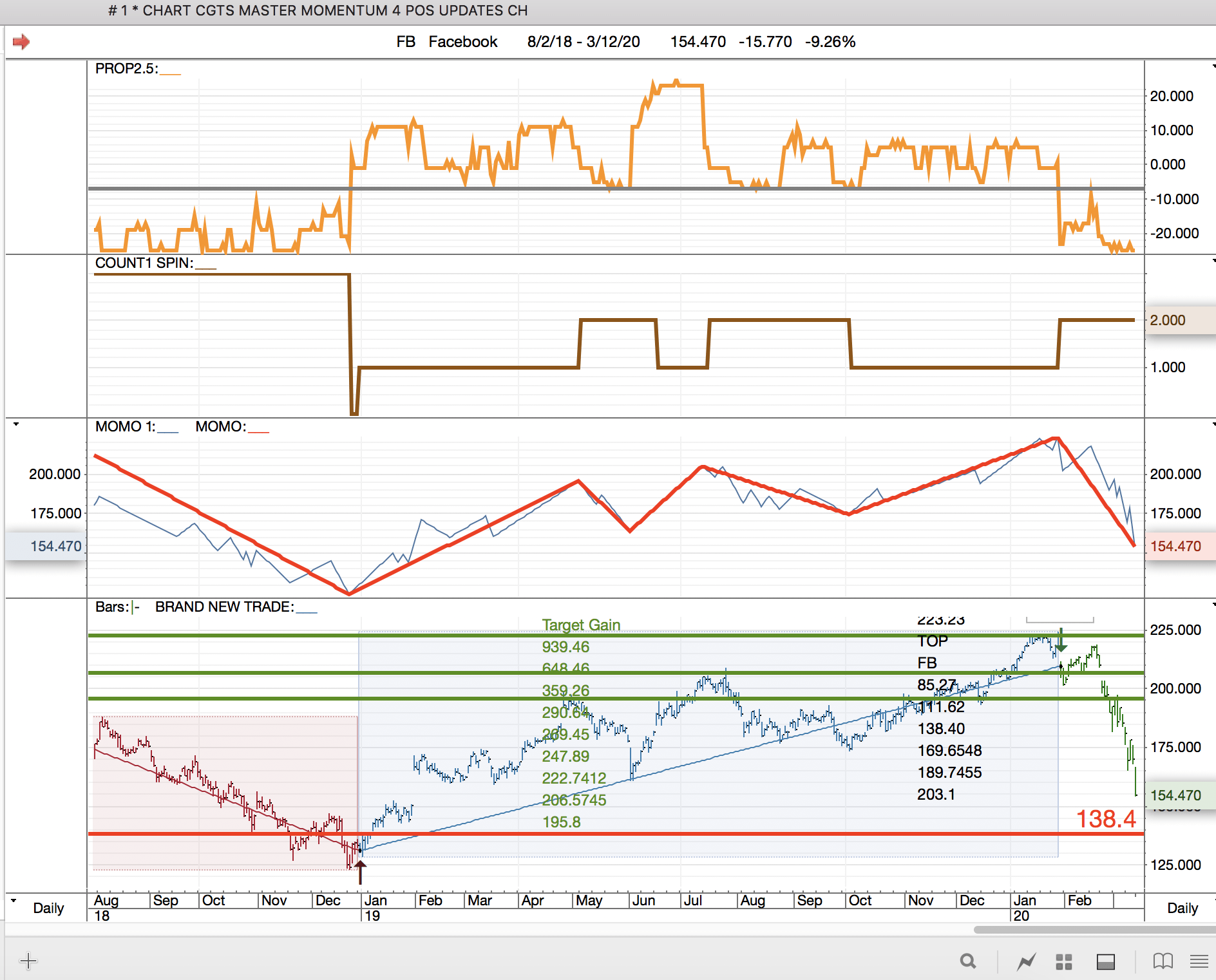
Task: Click the green down arrow sell marker
Action: click(1061, 641)
